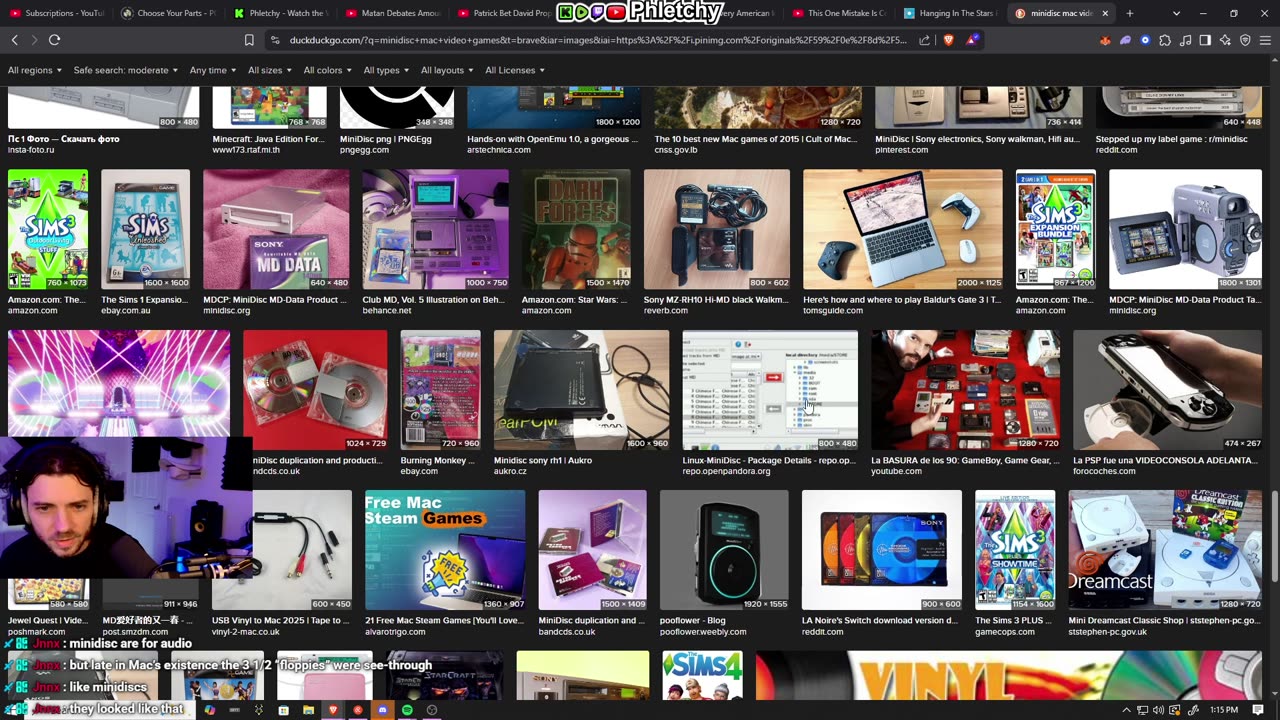
Task: Switch to the Choose Your Parts tab
Action: click(170, 13)
